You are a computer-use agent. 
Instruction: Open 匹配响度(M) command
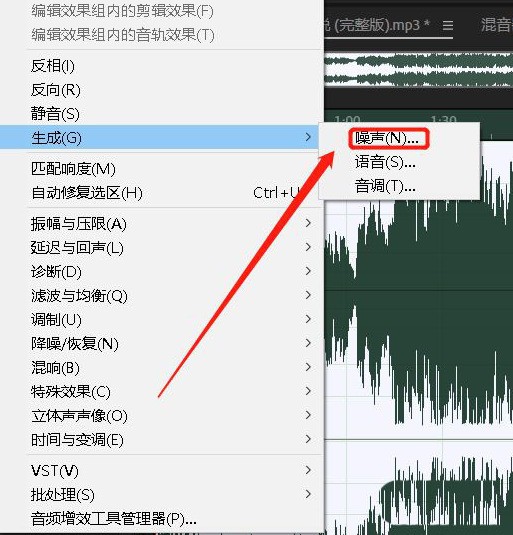pyautogui.click(x=73, y=169)
